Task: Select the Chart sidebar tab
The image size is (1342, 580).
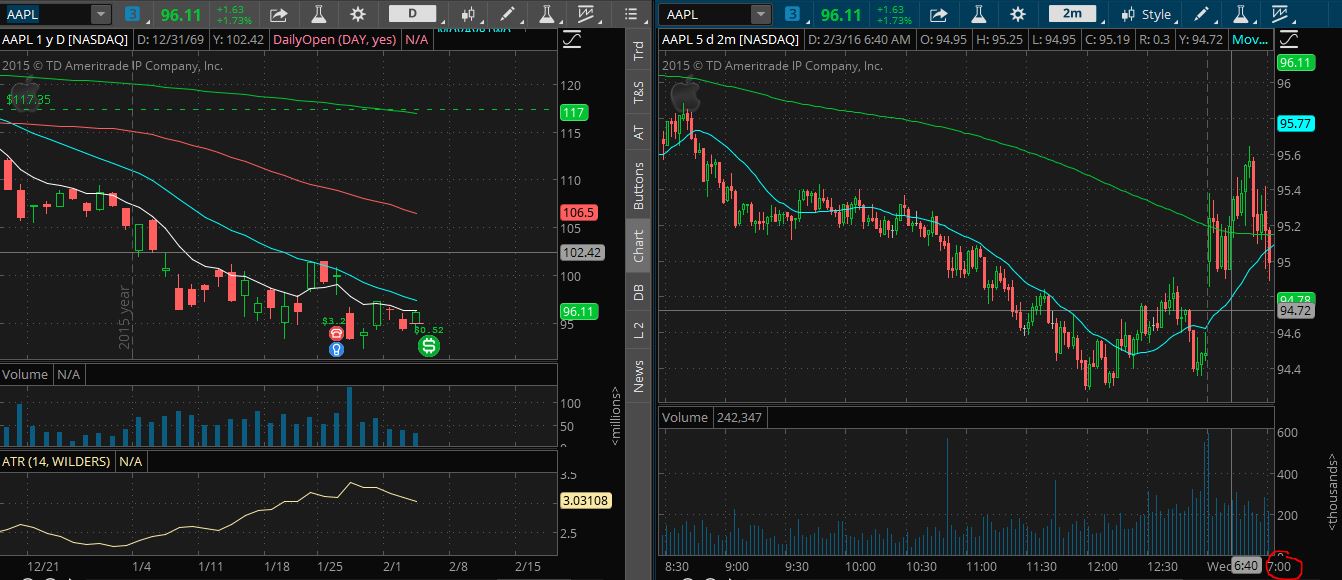Action: click(x=639, y=246)
